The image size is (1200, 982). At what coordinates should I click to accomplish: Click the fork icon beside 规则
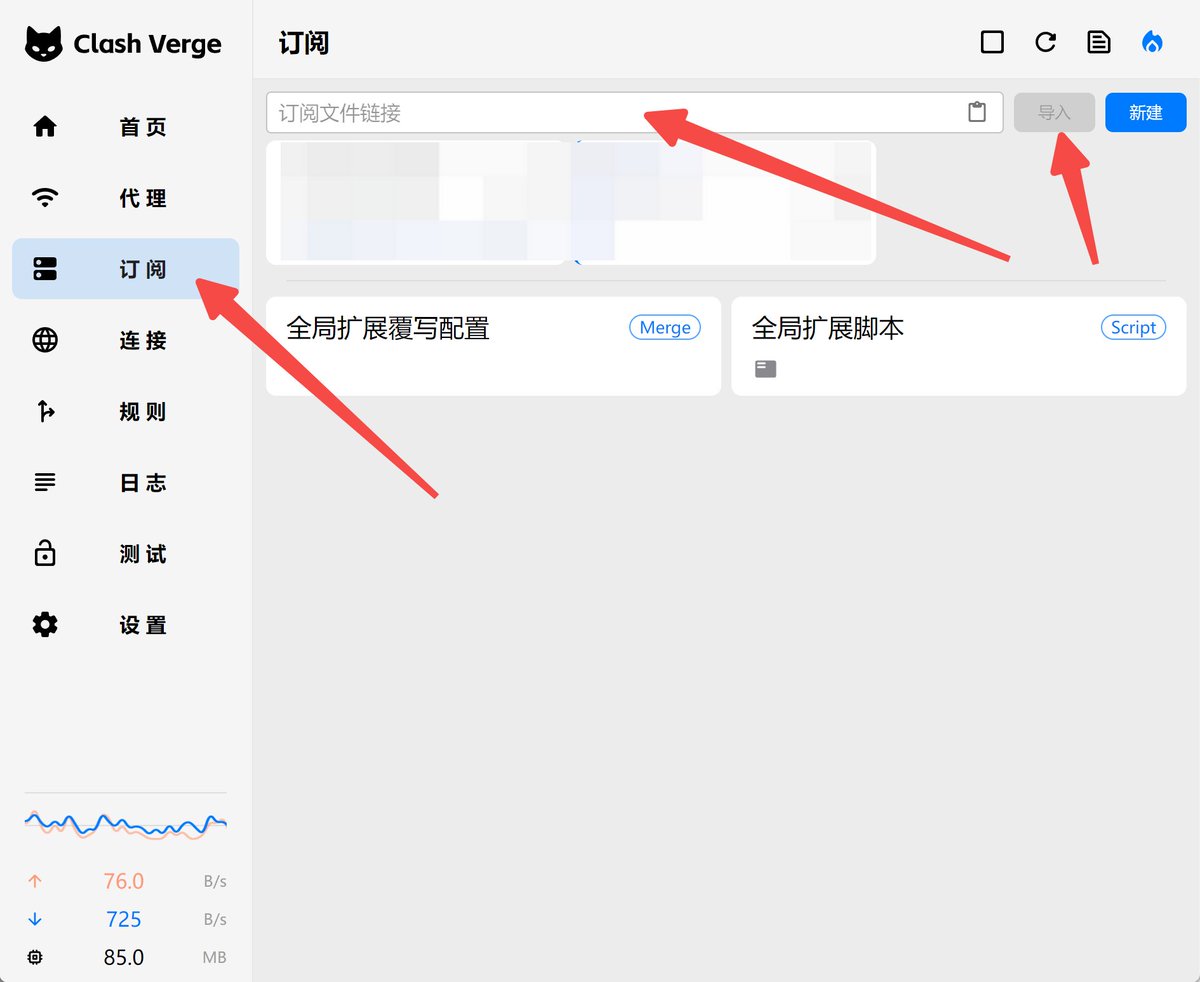[45, 411]
